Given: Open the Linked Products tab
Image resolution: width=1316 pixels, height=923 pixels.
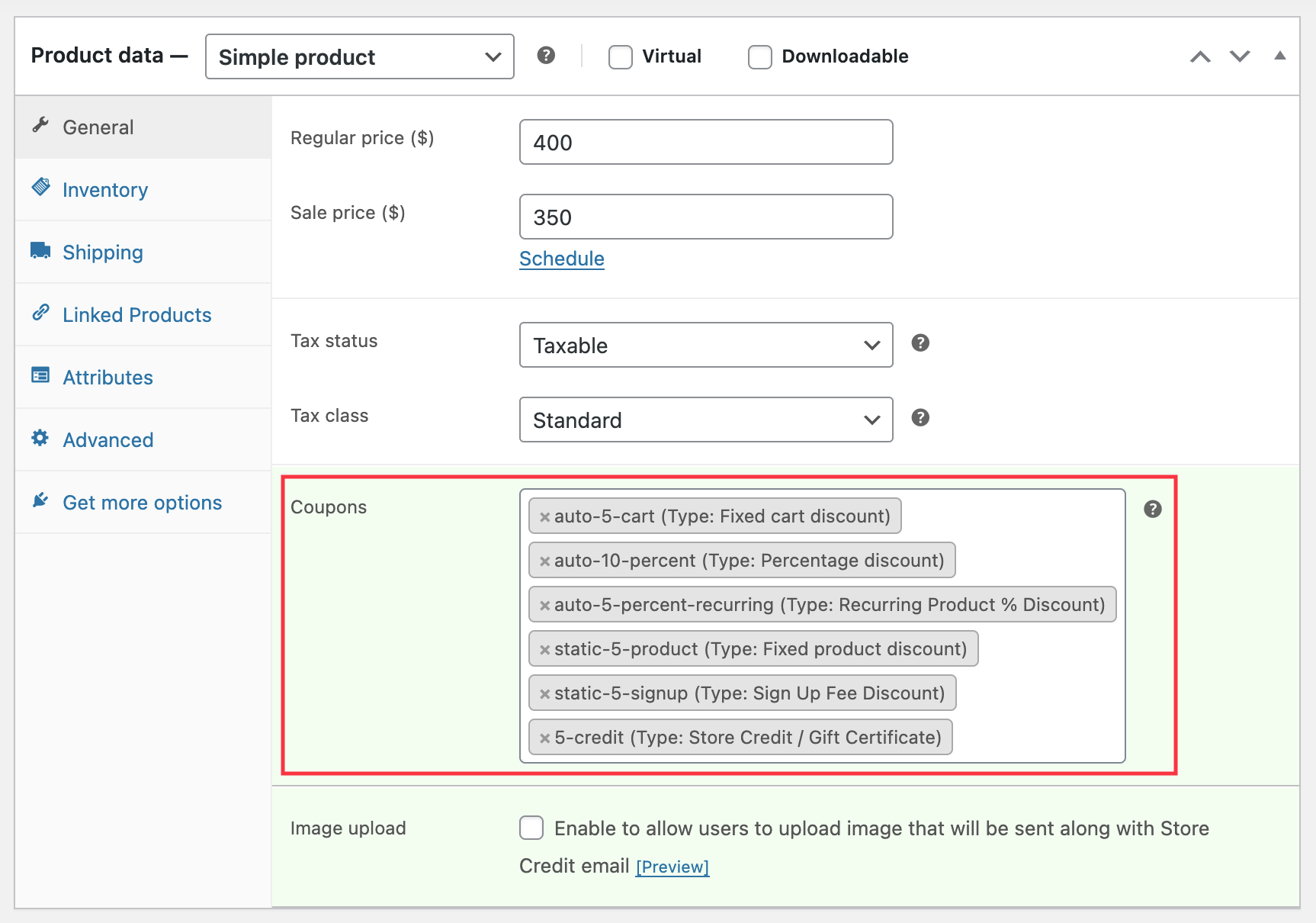Looking at the screenshot, I should click(136, 315).
